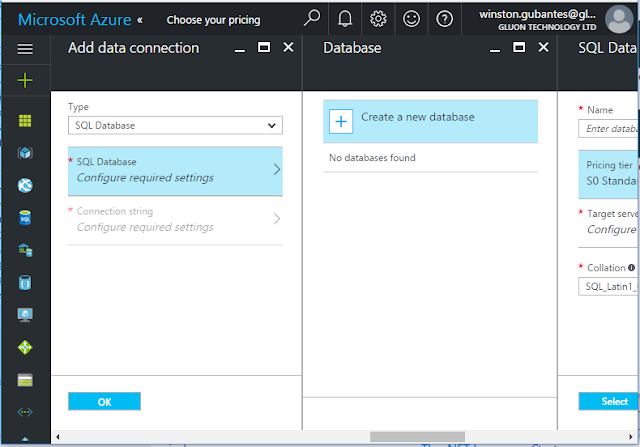Expand the Connection string settings row

point(175,220)
